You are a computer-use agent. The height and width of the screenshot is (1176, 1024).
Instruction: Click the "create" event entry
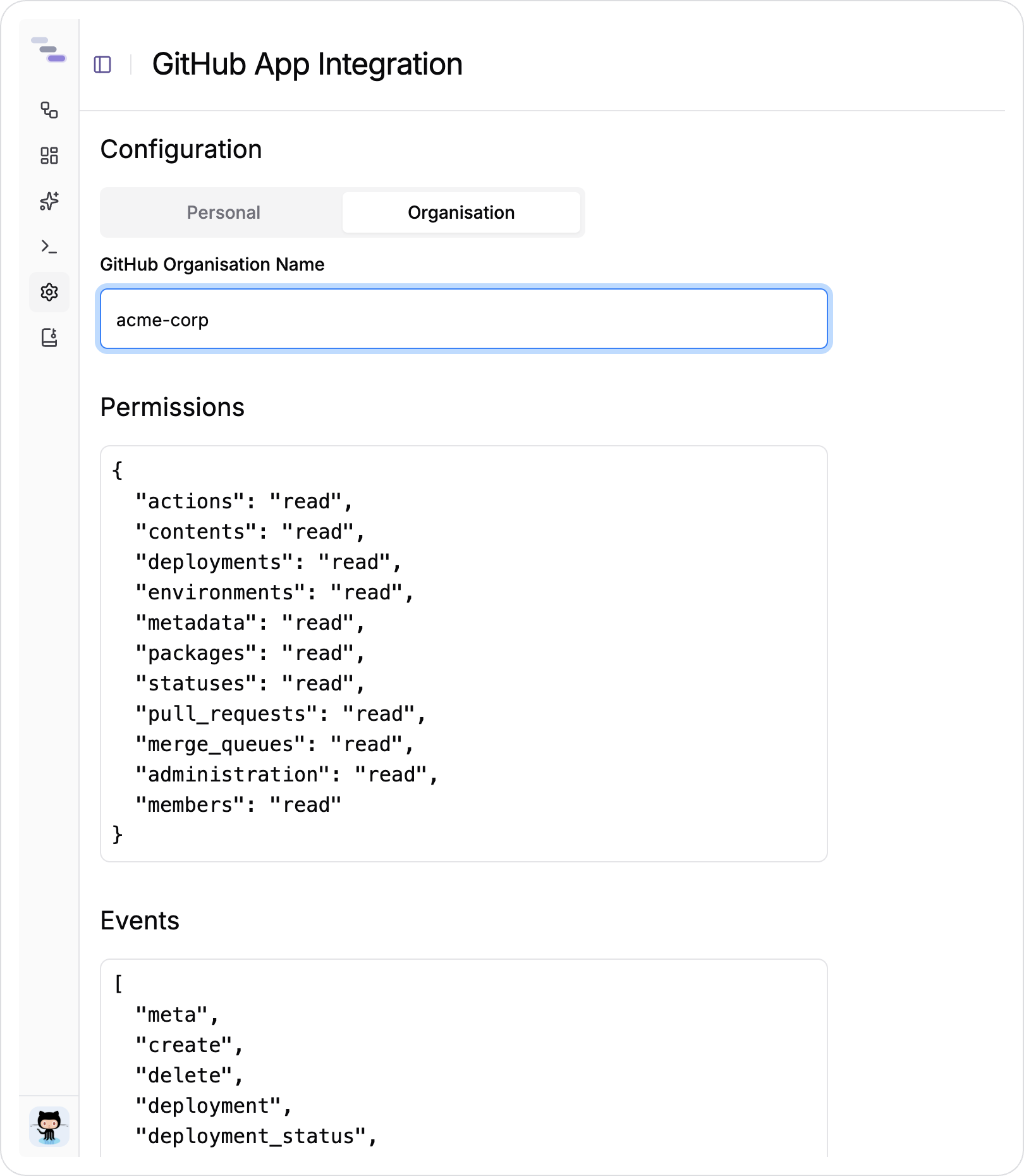(190, 1045)
